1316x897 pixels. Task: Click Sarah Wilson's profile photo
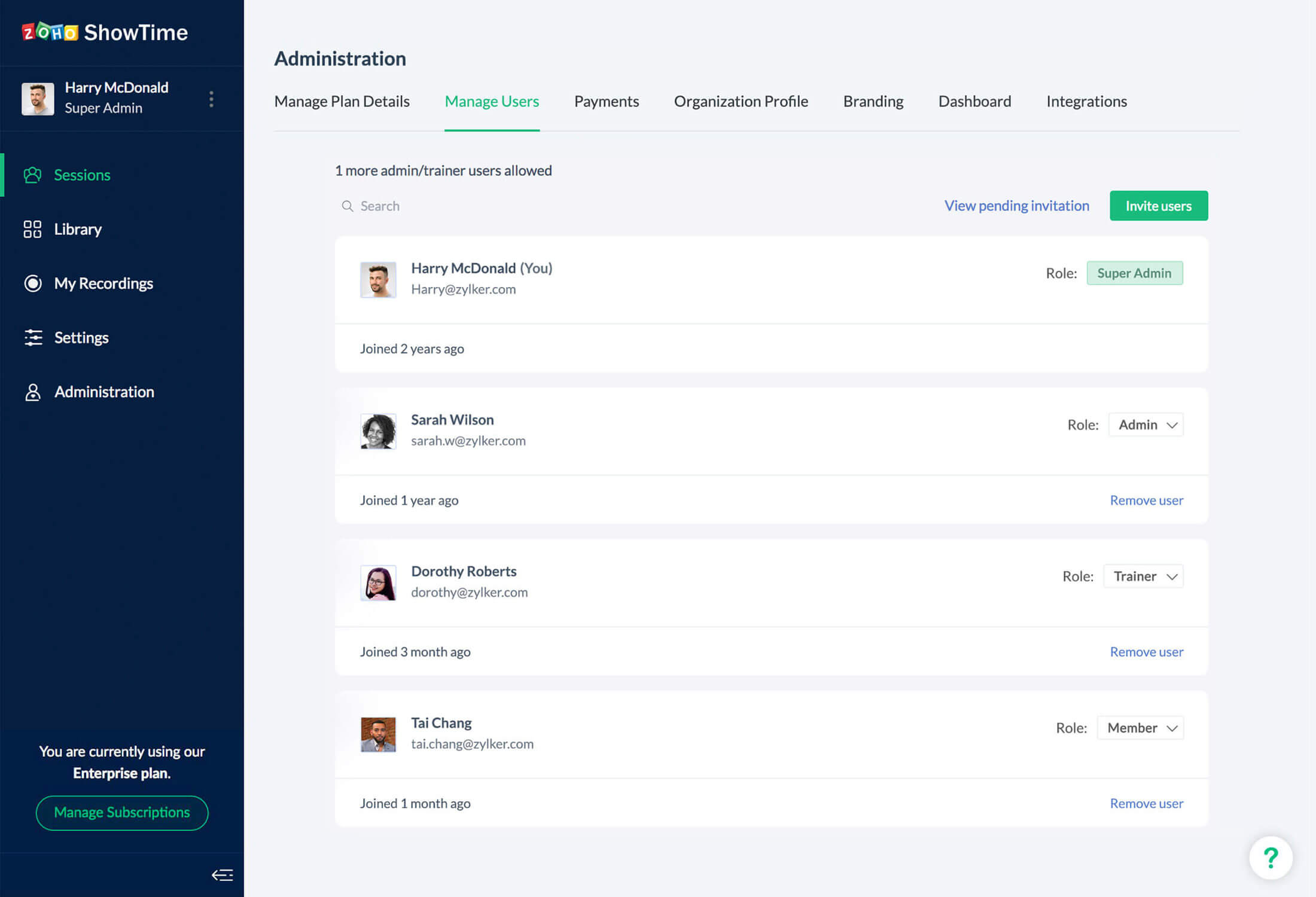(378, 431)
